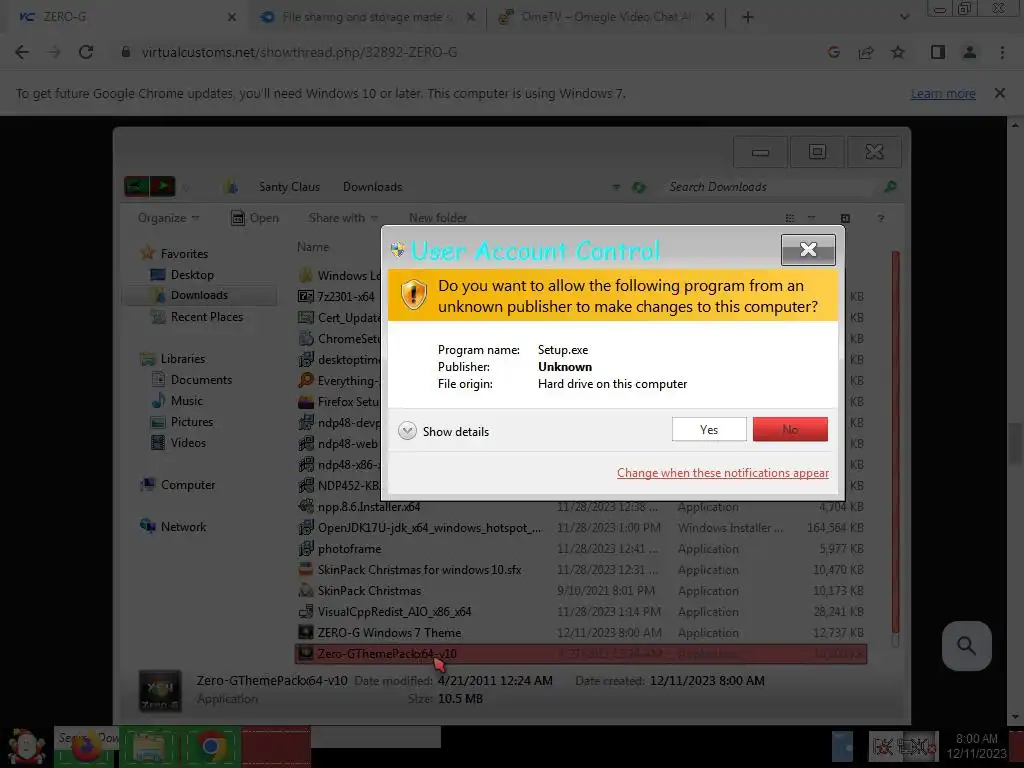Click Yes in User Account Control dialog

[709, 430]
